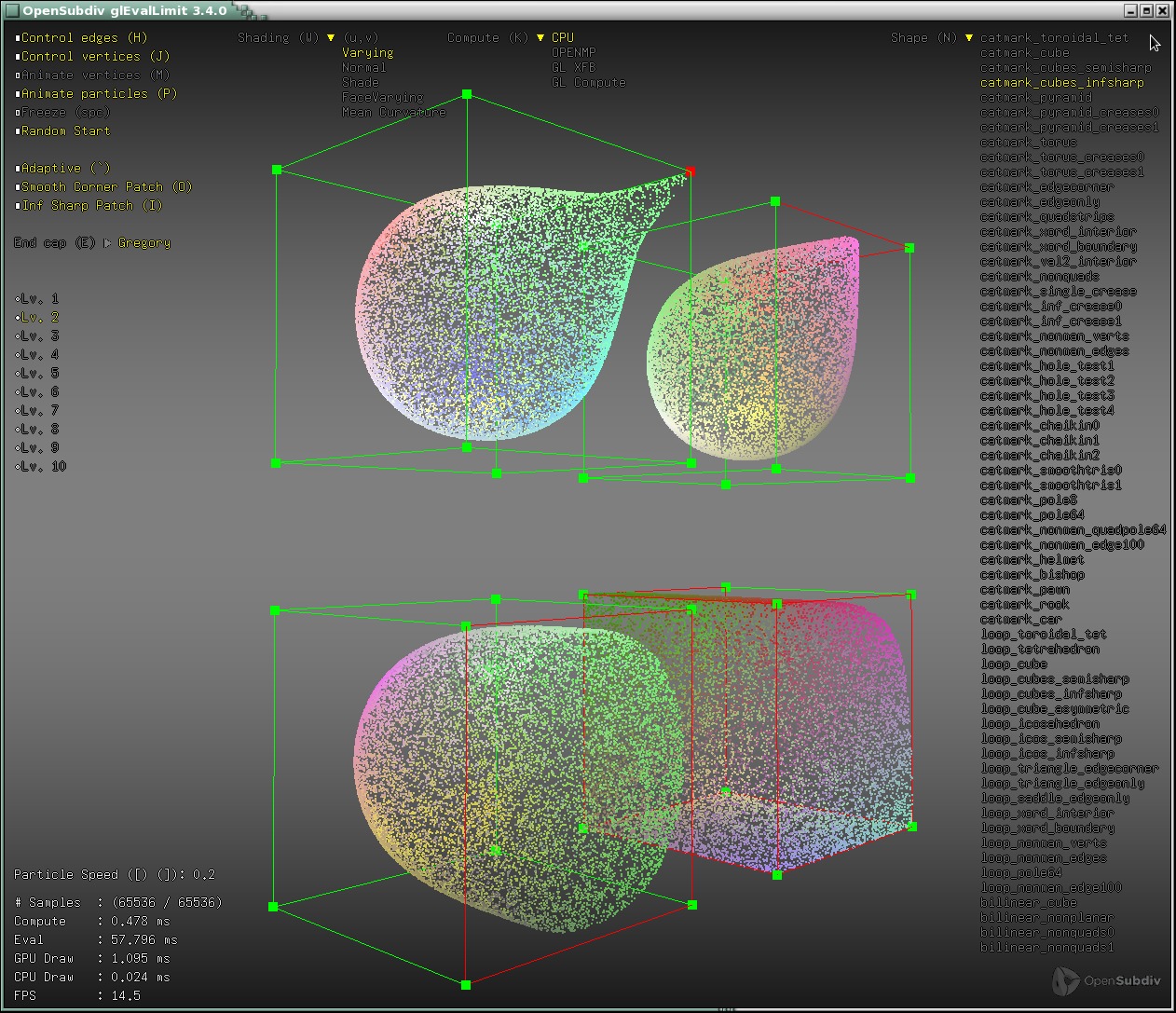
Task: Switch compute backend to GL Compute
Action: pos(588,83)
